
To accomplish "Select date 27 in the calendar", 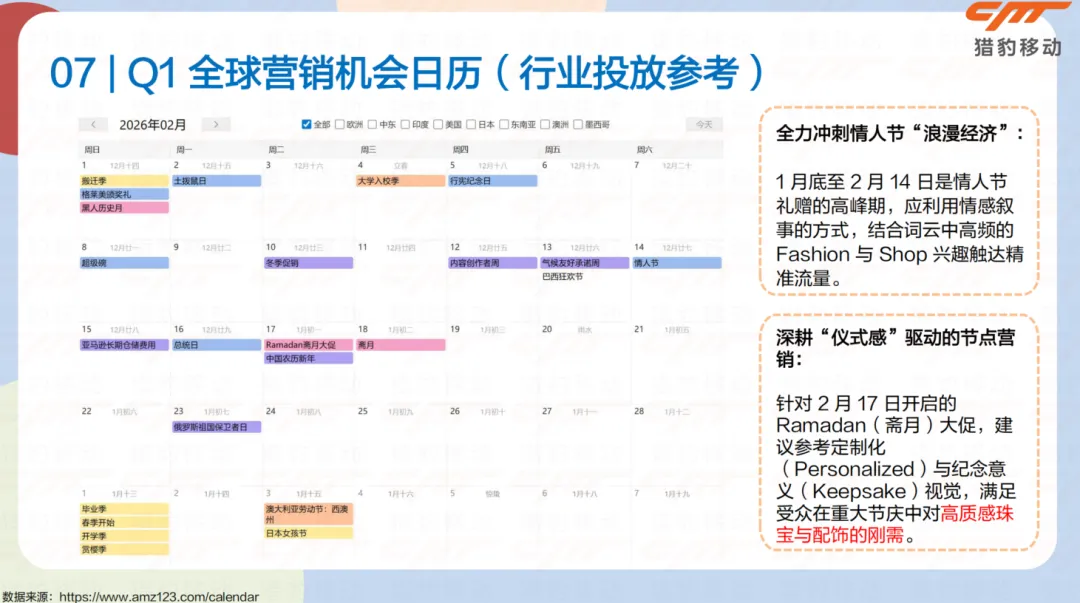I will pyautogui.click(x=547, y=411).
